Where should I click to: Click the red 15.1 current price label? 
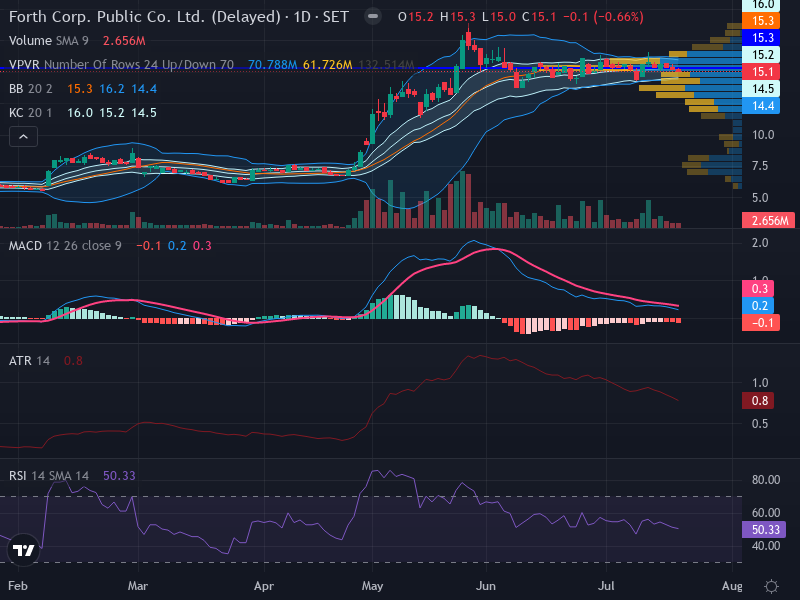[x=760, y=72]
